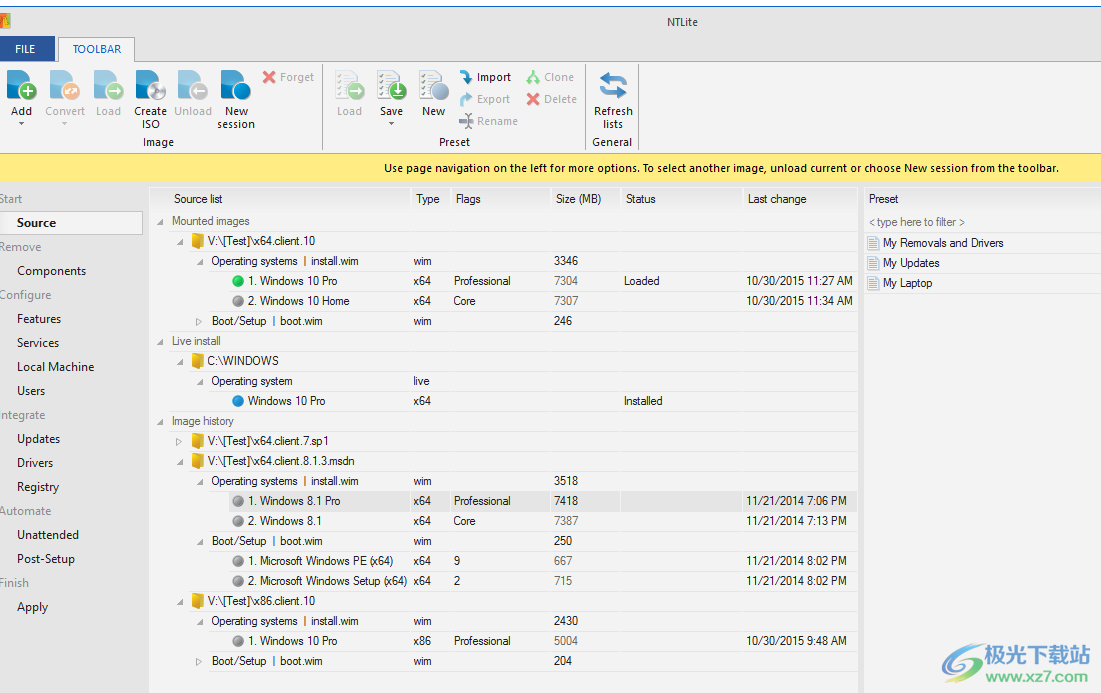The height and width of the screenshot is (693, 1101).
Task: Click Flags column header
Action: (500, 199)
